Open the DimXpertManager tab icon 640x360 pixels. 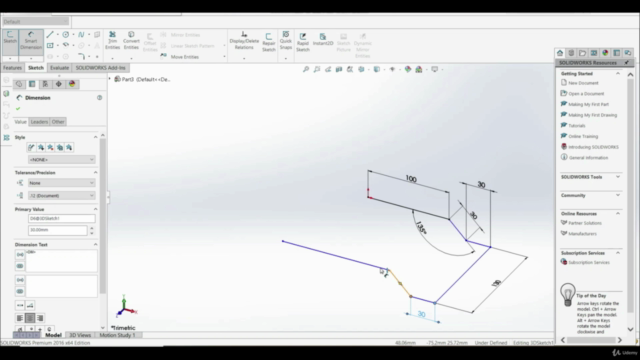pyautogui.click(x=58, y=84)
